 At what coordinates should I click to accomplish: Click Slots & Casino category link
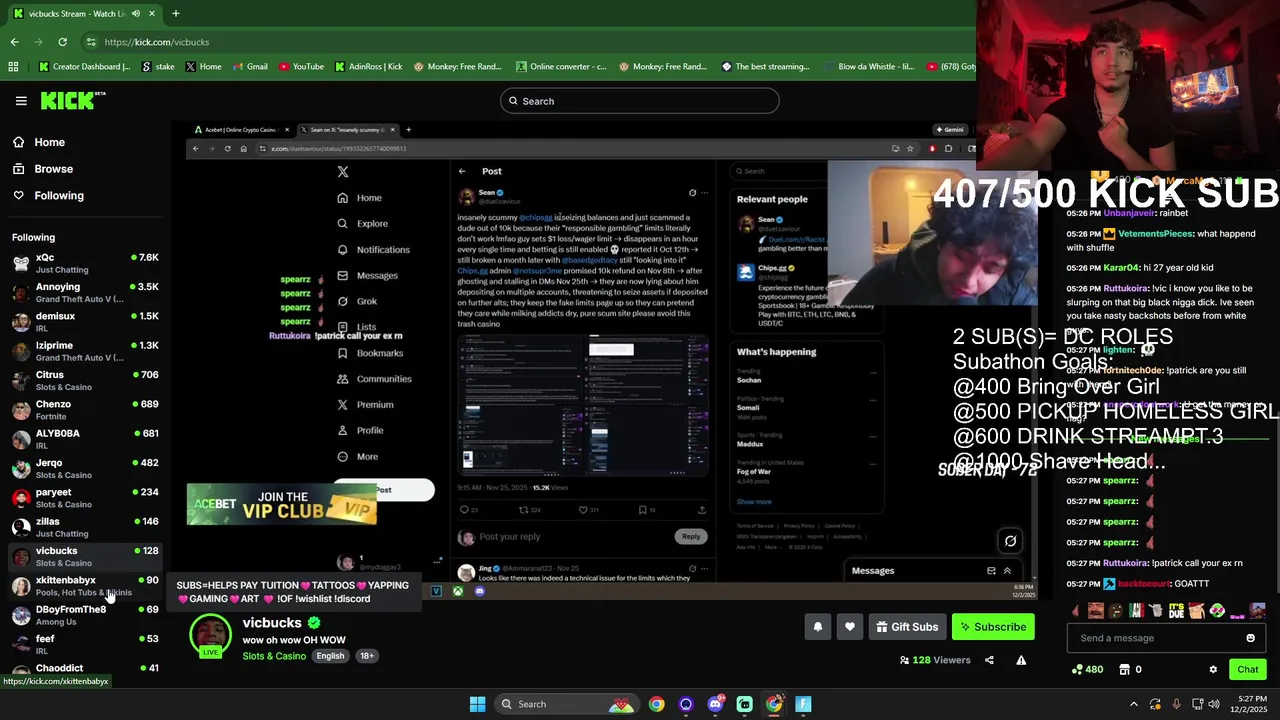[x=274, y=656]
